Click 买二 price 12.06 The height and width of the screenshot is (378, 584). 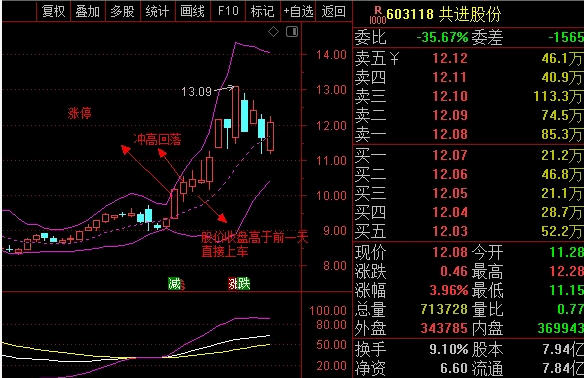450,174
